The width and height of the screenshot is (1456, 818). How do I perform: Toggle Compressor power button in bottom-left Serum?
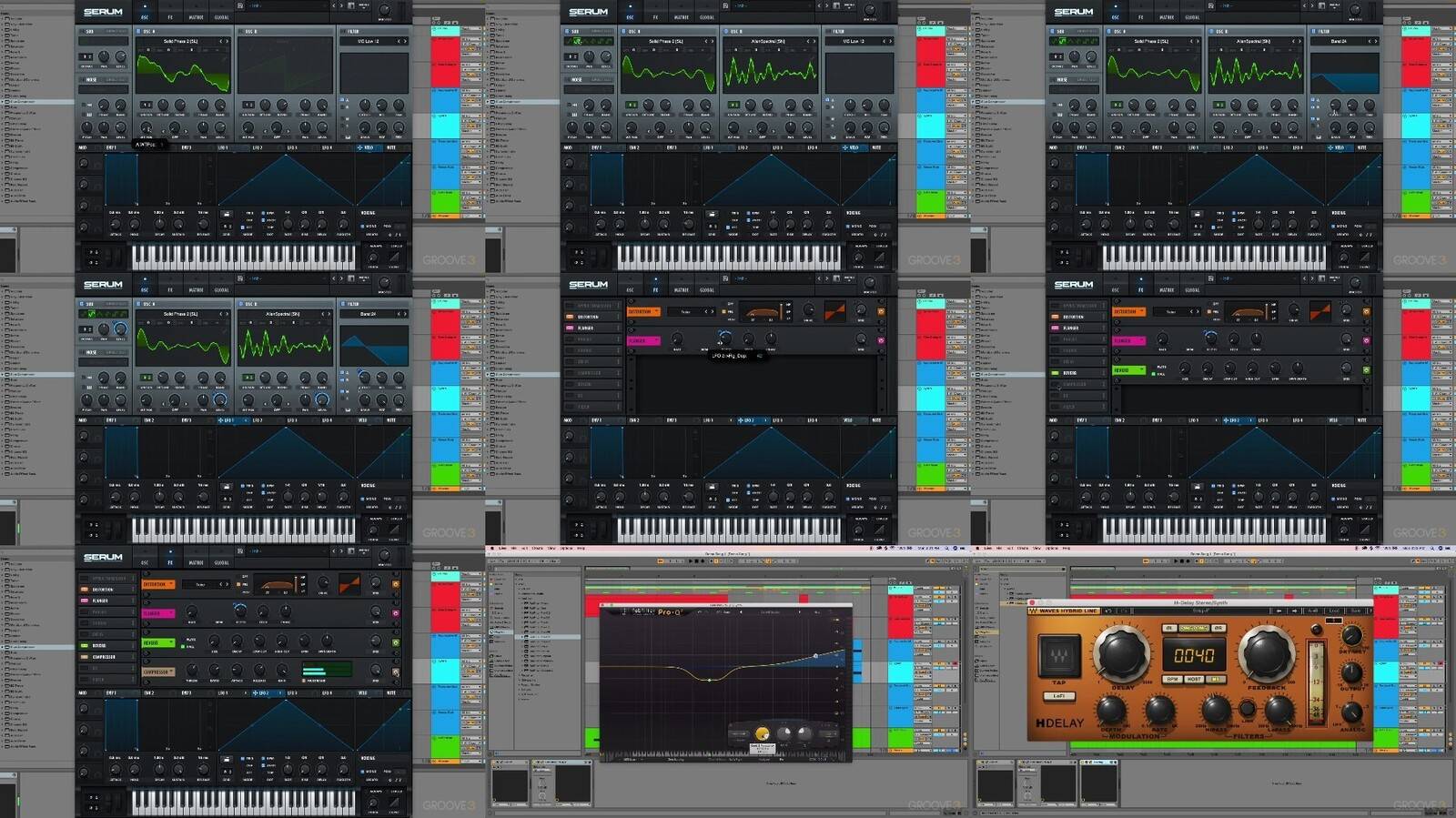tap(395, 672)
